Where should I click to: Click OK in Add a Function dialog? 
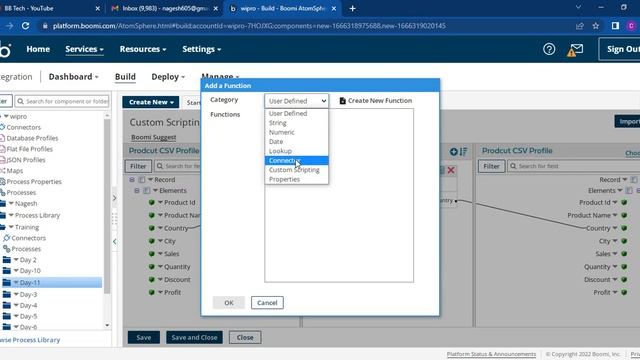tap(229, 303)
